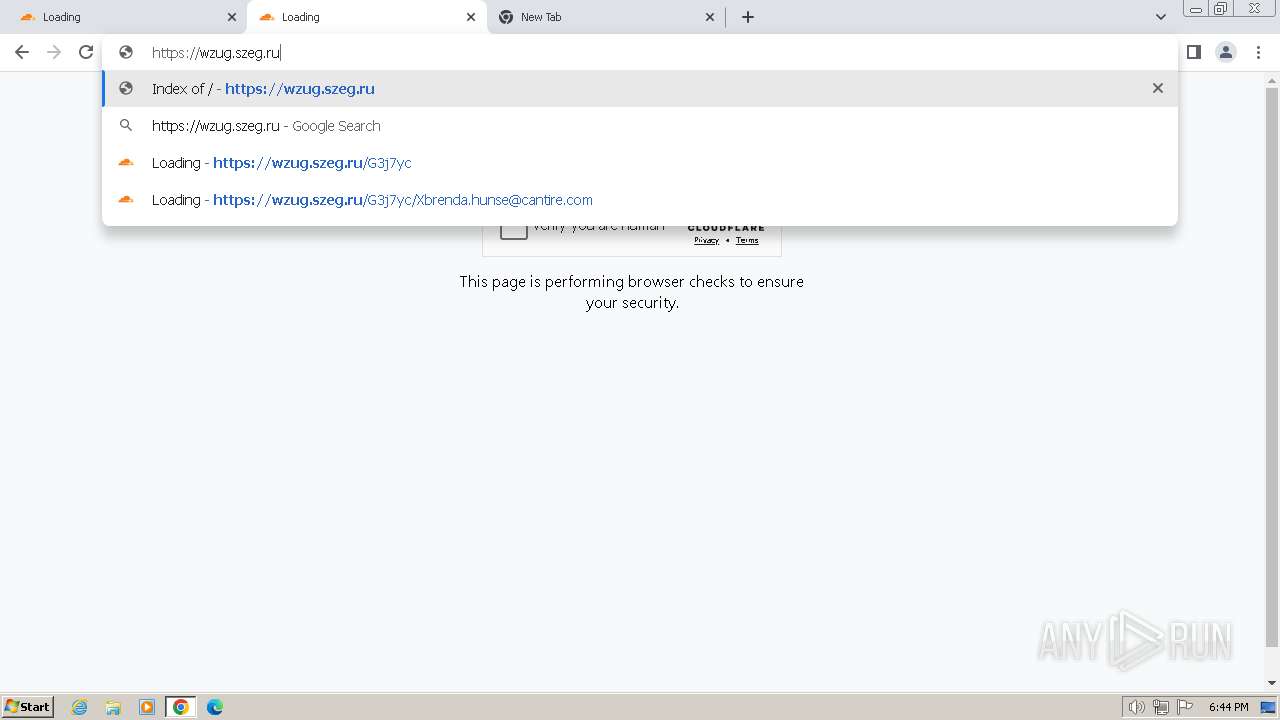Close the first Loading tab
1280x720 pixels.
[x=232, y=17]
